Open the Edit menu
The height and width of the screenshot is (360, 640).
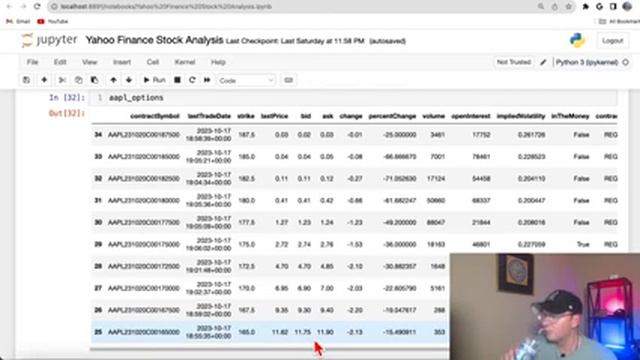pos(60,62)
